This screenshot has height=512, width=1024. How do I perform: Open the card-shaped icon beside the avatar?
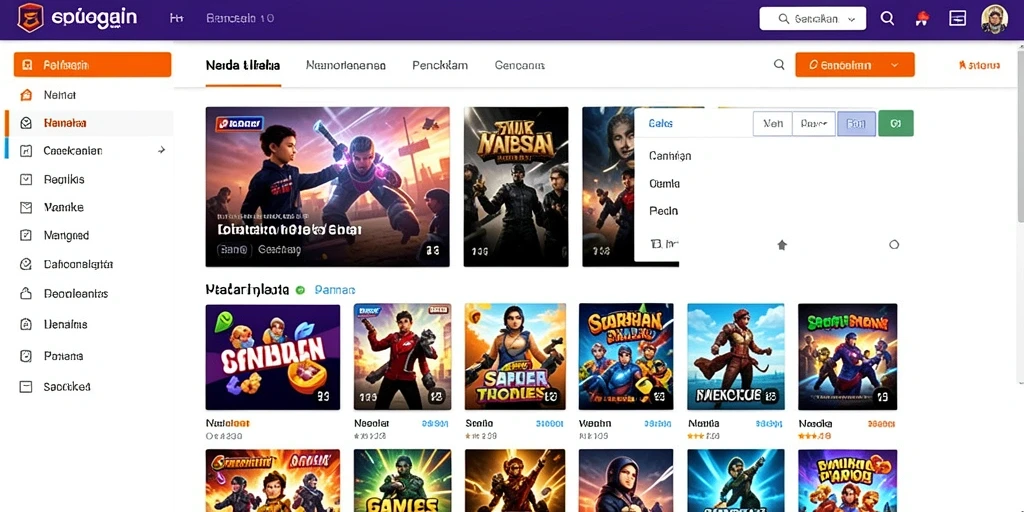pos(957,18)
